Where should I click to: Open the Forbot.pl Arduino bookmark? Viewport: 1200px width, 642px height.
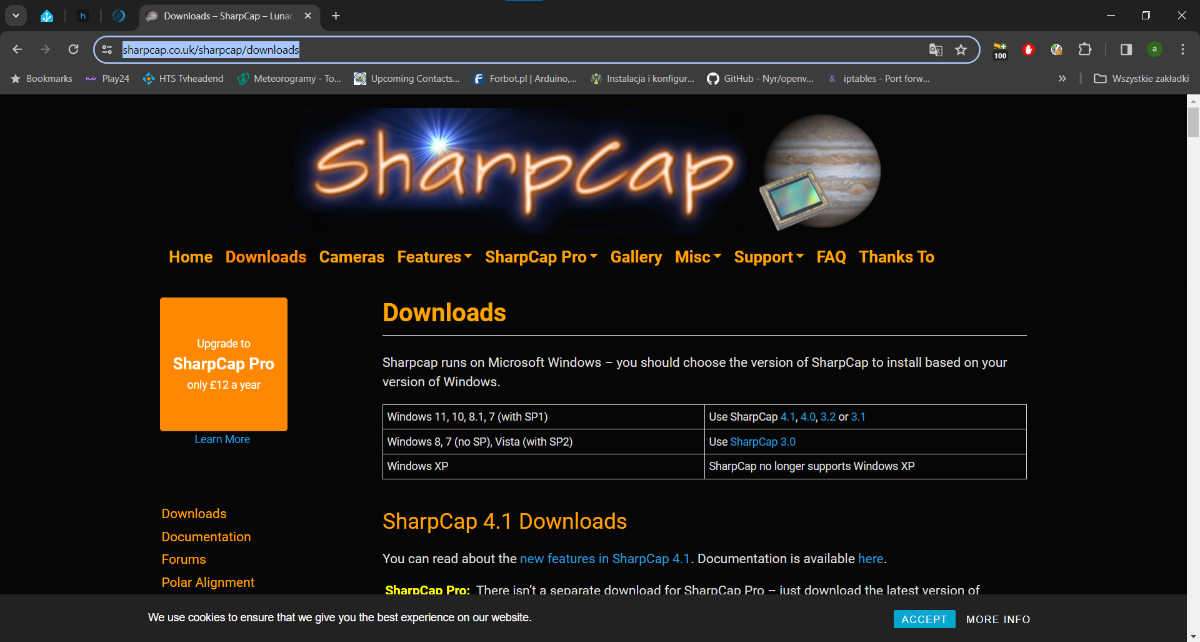click(524, 78)
